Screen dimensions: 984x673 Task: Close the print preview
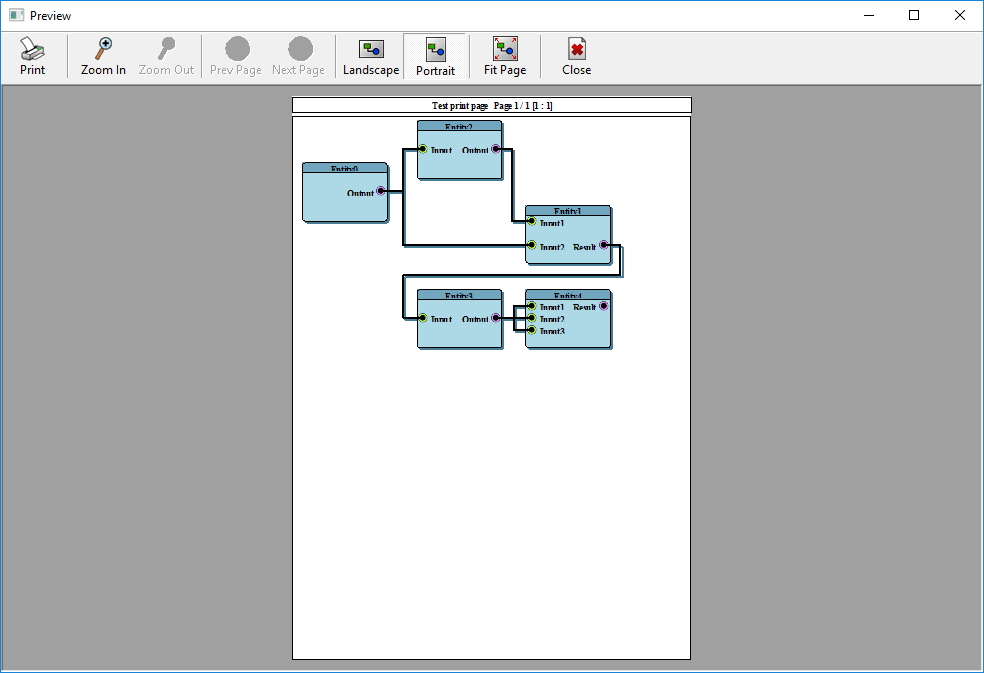[576, 55]
